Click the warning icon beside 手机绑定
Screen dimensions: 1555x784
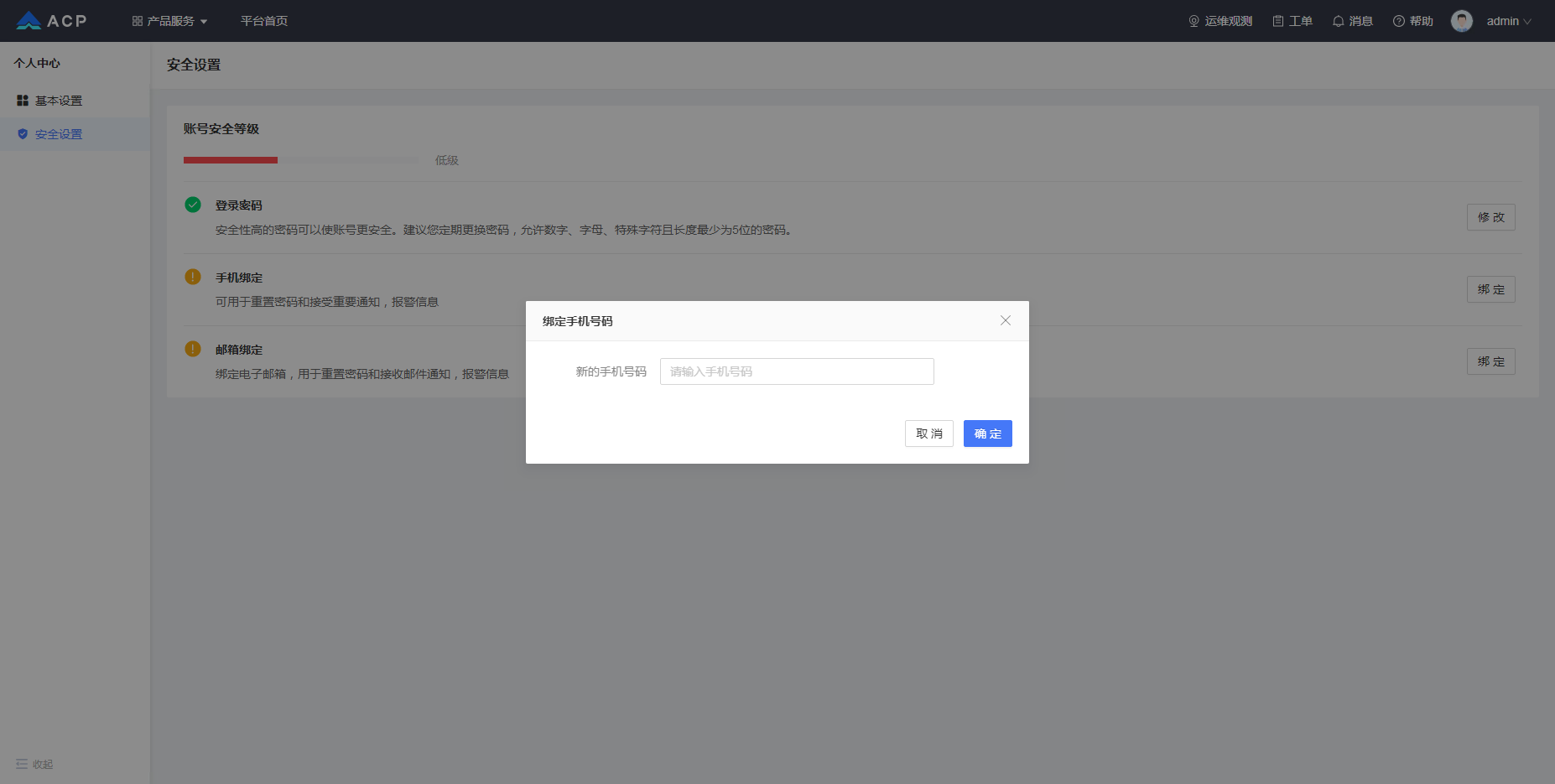pos(193,277)
